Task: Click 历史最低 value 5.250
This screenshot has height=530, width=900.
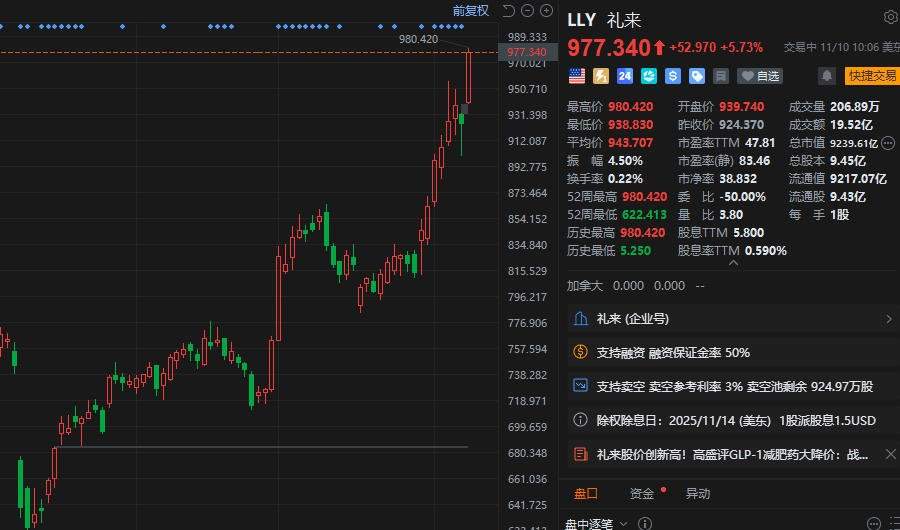Action: coord(635,251)
